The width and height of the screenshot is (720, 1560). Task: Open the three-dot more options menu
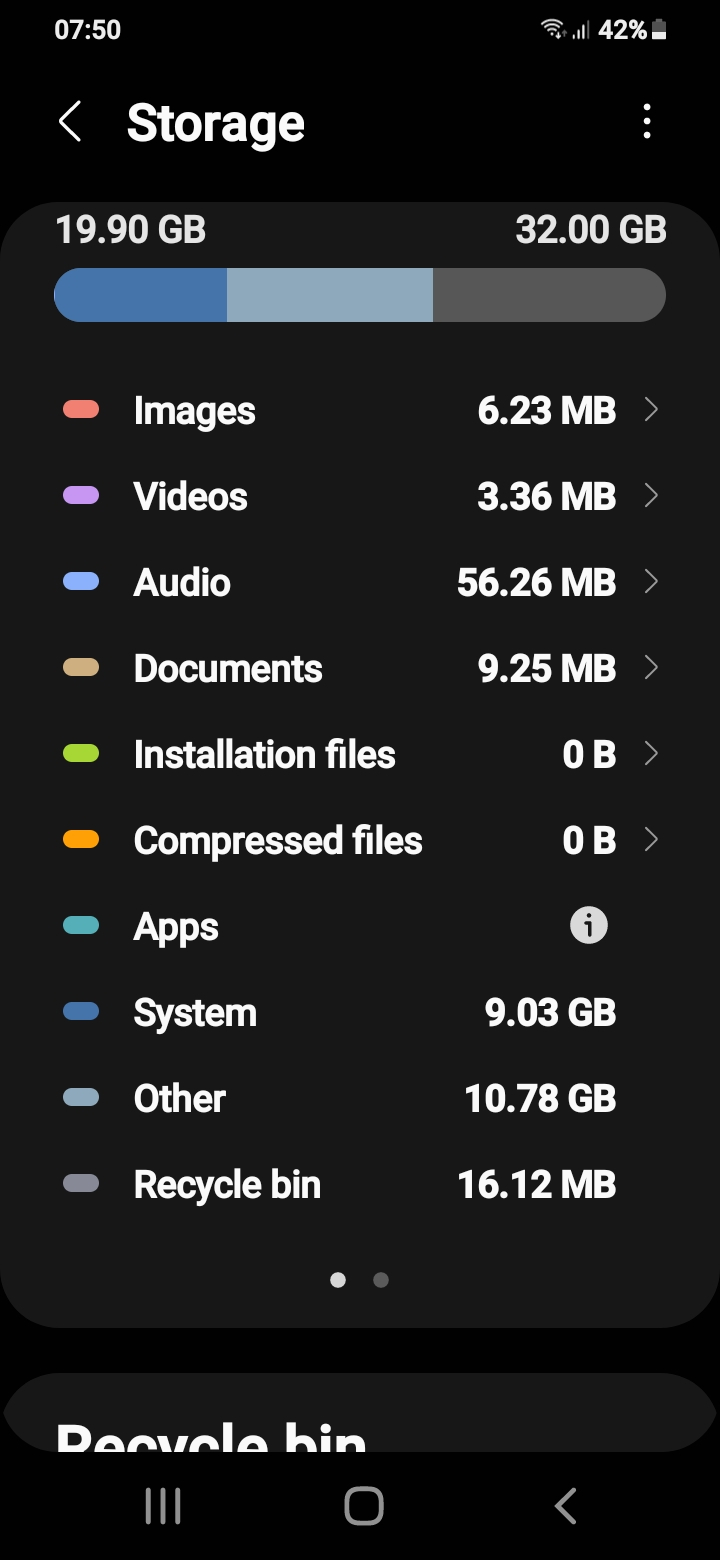[647, 122]
